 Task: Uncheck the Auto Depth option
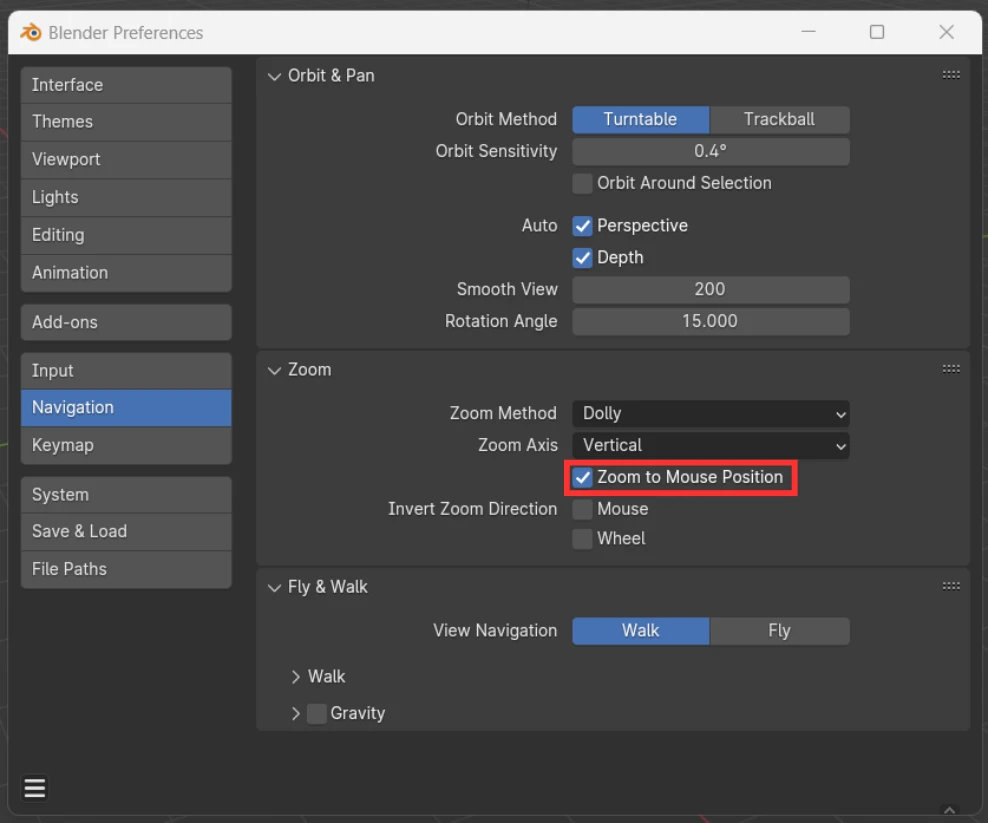(x=582, y=258)
